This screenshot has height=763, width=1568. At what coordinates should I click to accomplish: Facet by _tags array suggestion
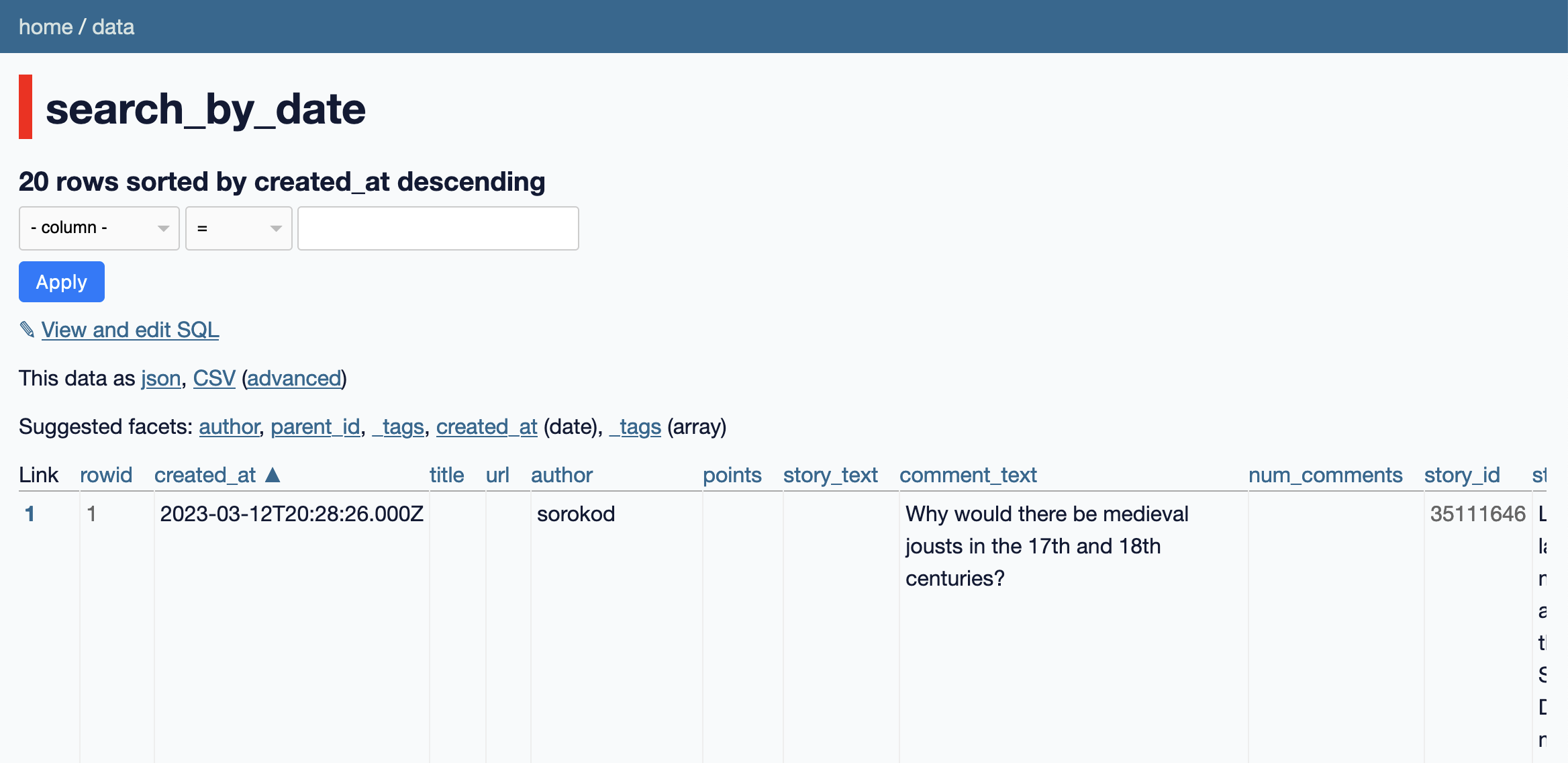point(635,427)
